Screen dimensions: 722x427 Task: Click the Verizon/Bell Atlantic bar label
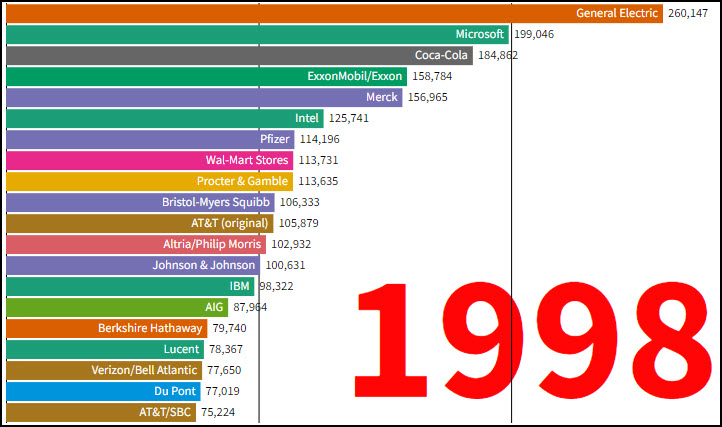144,370
